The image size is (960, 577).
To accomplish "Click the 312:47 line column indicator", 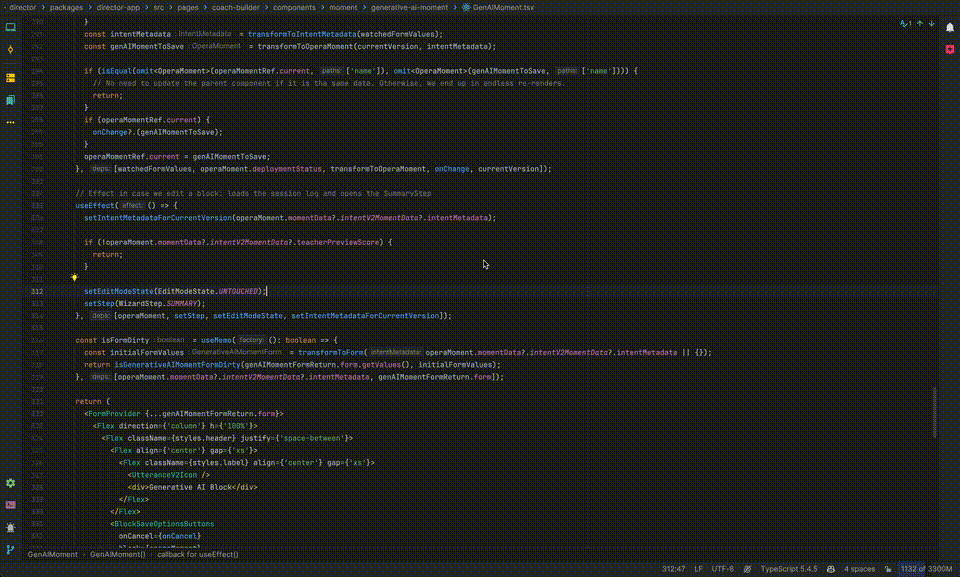I will point(673,569).
